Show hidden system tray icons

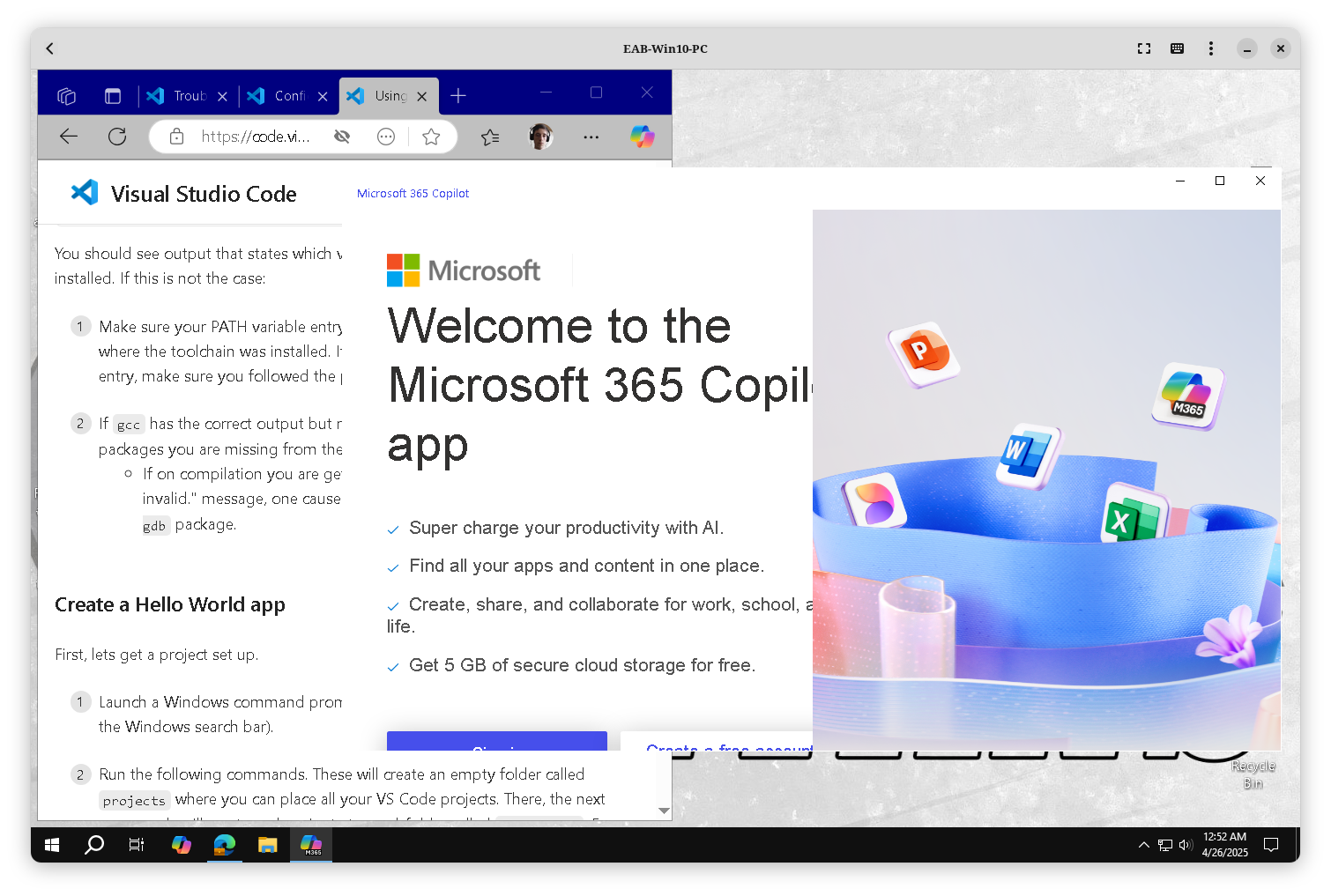tap(1143, 845)
